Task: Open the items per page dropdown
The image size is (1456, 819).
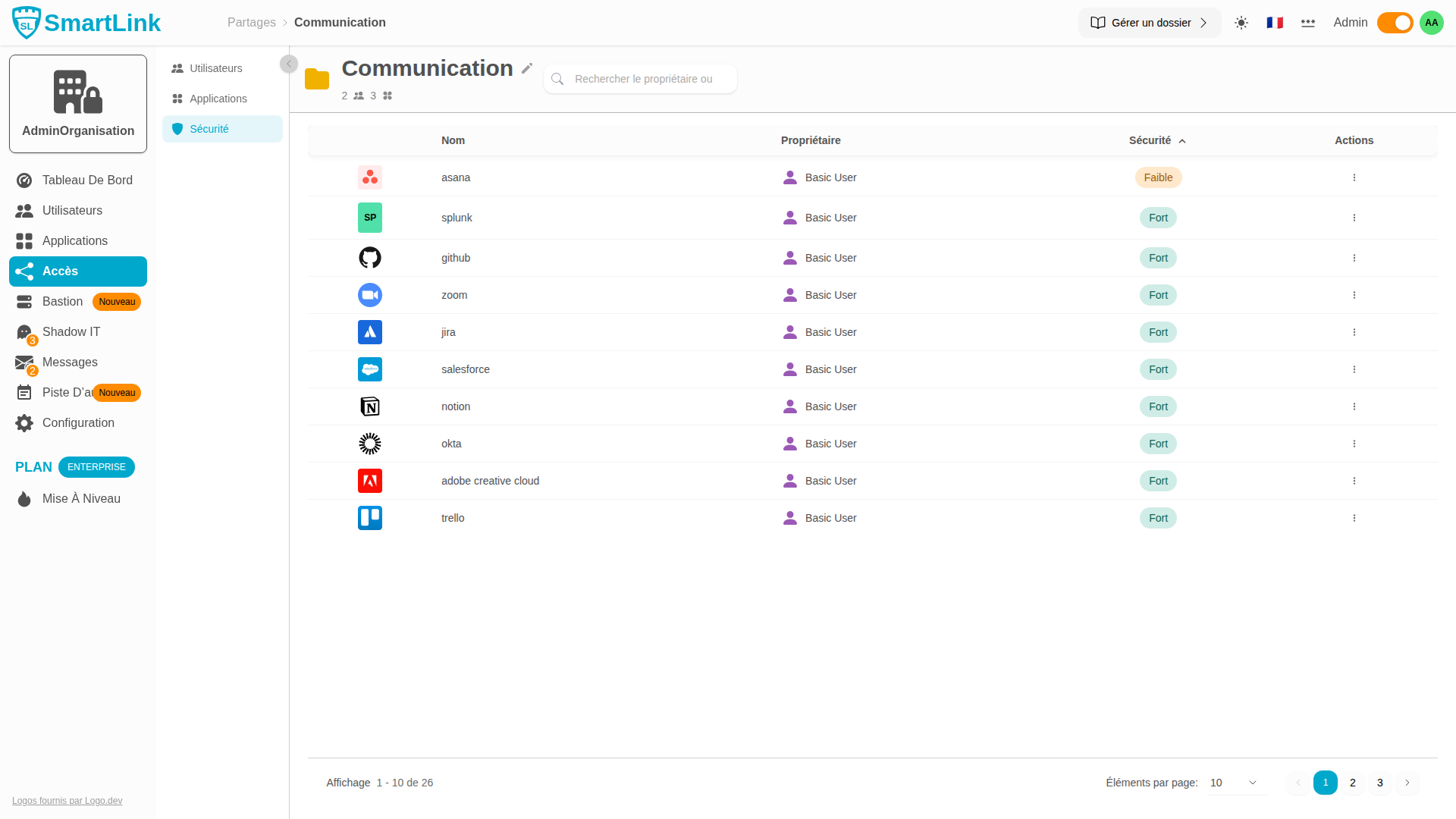Action: coord(1237,783)
